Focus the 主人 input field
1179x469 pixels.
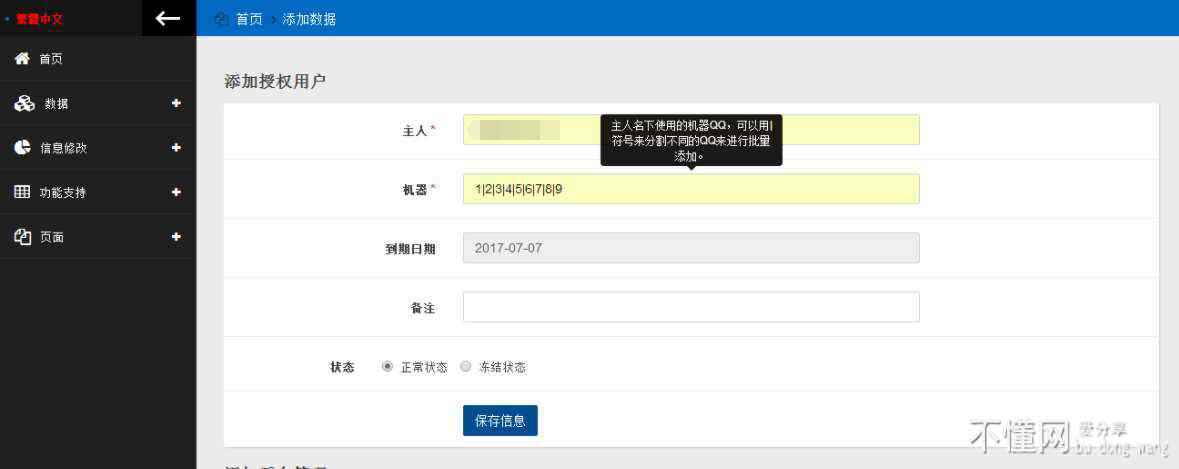click(x=691, y=129)
